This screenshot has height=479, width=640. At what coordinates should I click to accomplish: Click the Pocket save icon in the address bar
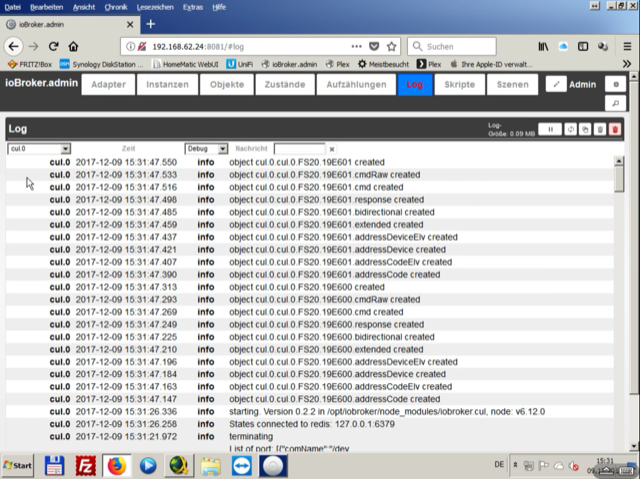(374, 47)
